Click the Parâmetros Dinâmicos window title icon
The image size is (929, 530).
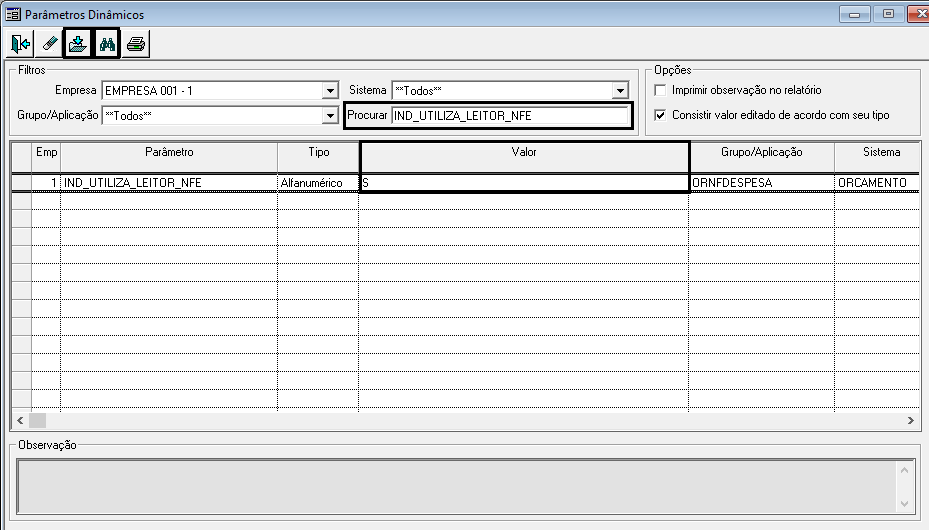pyautogui.click(x=12, y=14)
